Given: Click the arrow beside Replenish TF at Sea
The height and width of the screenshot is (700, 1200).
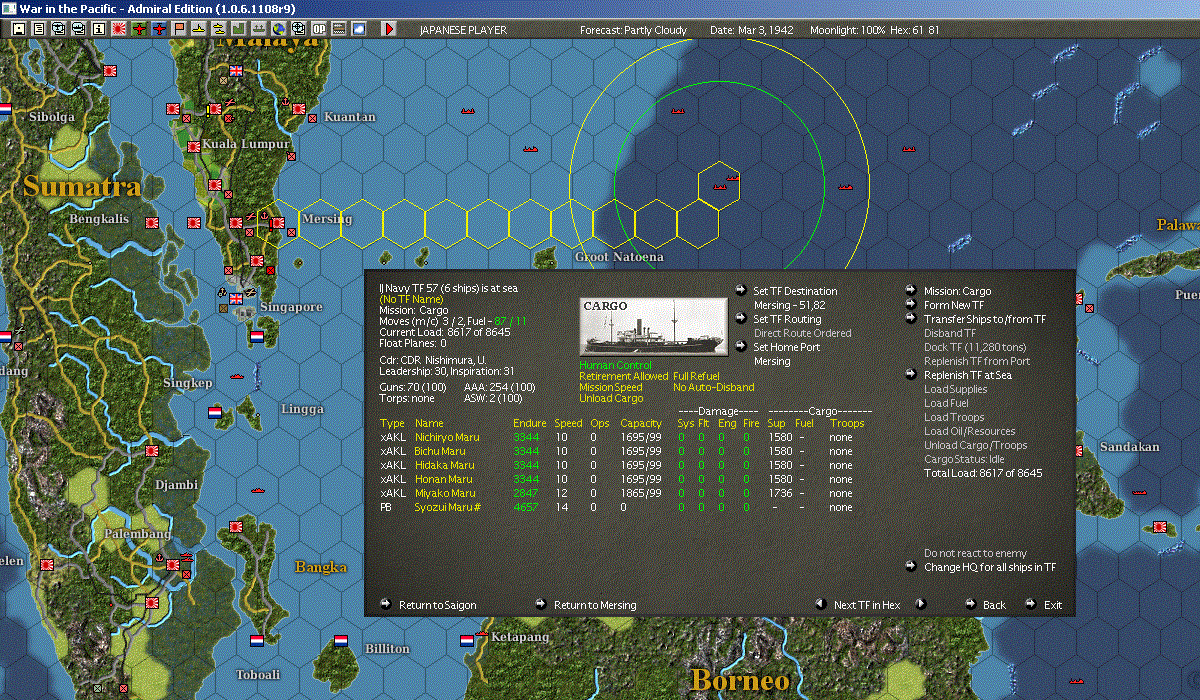Looking at the screenshot, I should click(911, 375).
